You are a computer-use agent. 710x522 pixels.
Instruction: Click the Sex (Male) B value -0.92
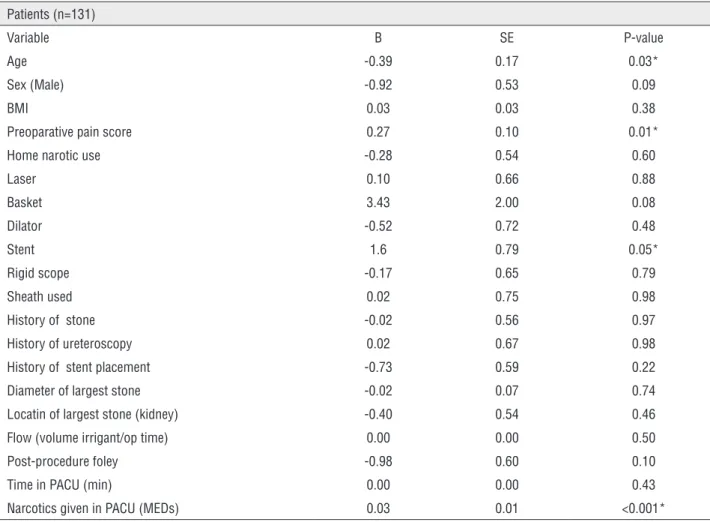pyautogui.click(x=378, y=85)
